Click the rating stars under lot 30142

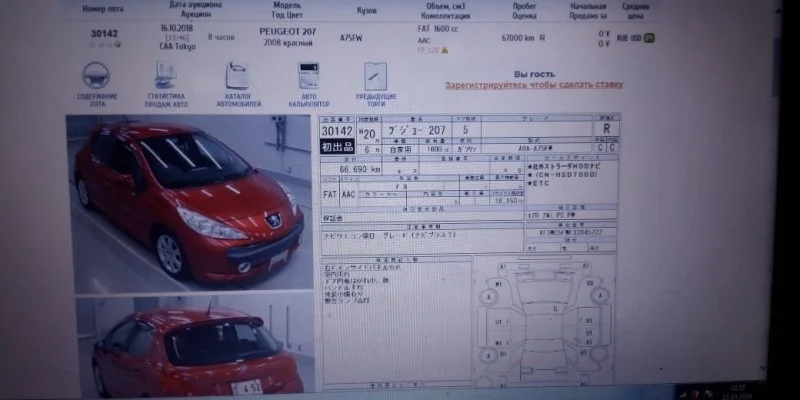[x=105, y=45]
